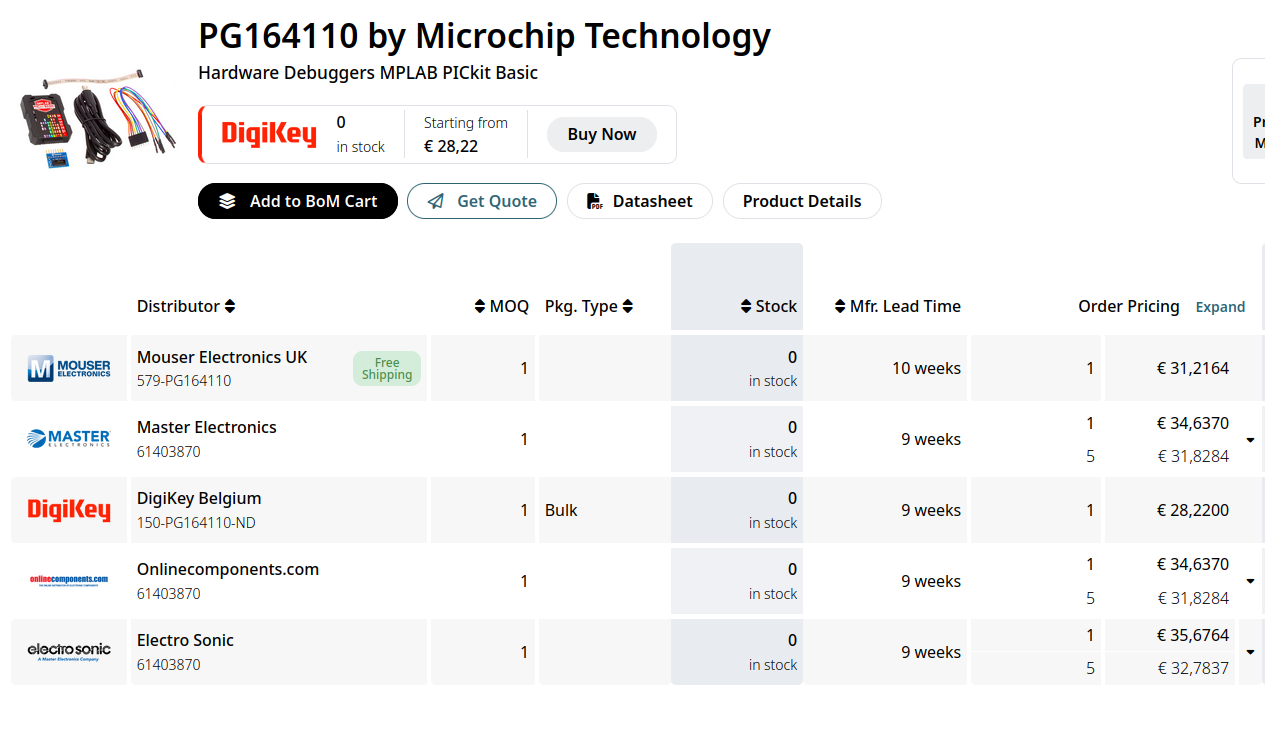Click the Onlinecomponents.com logo

69,580
